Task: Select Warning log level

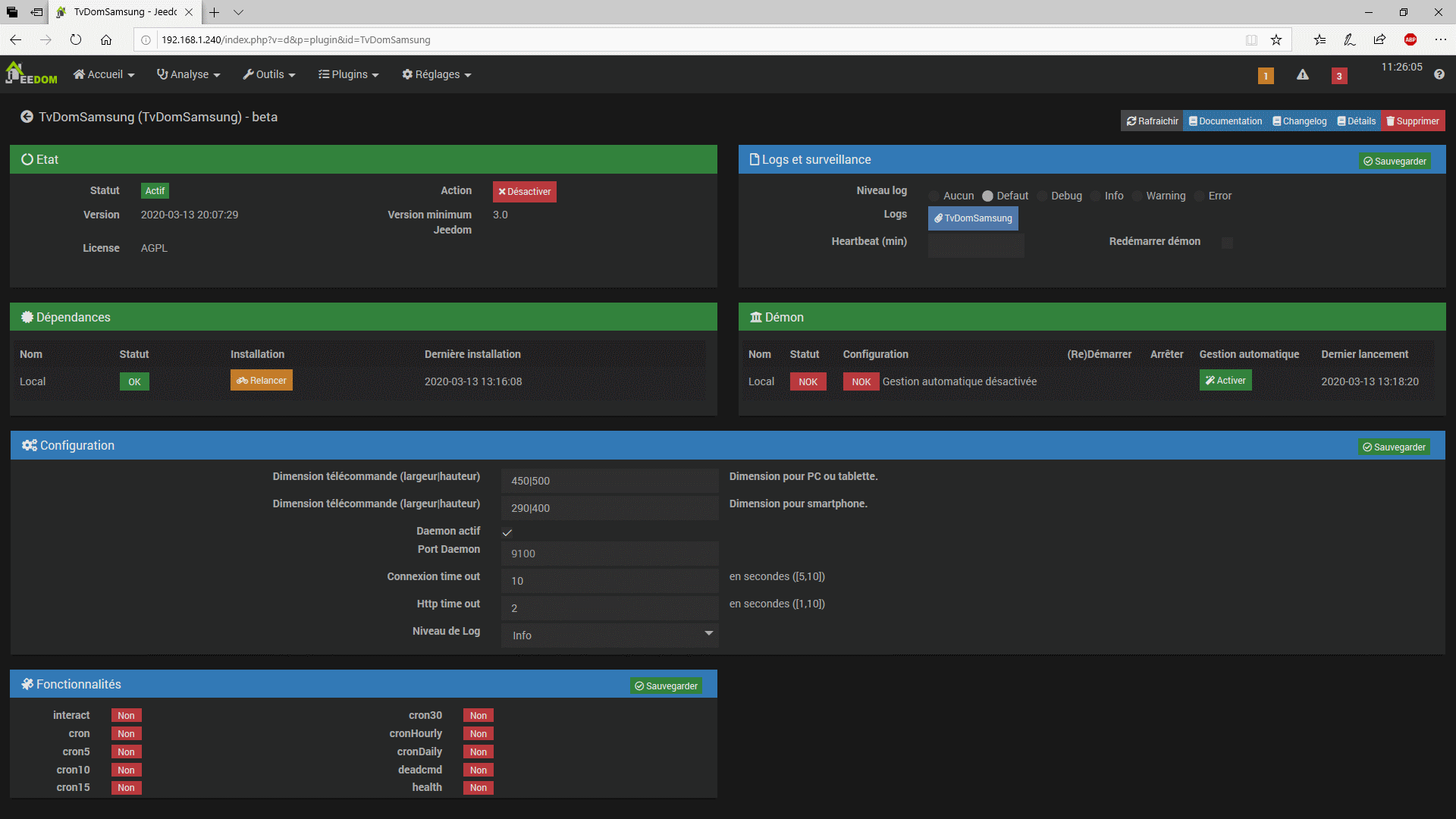Action: click(1137, 196)
